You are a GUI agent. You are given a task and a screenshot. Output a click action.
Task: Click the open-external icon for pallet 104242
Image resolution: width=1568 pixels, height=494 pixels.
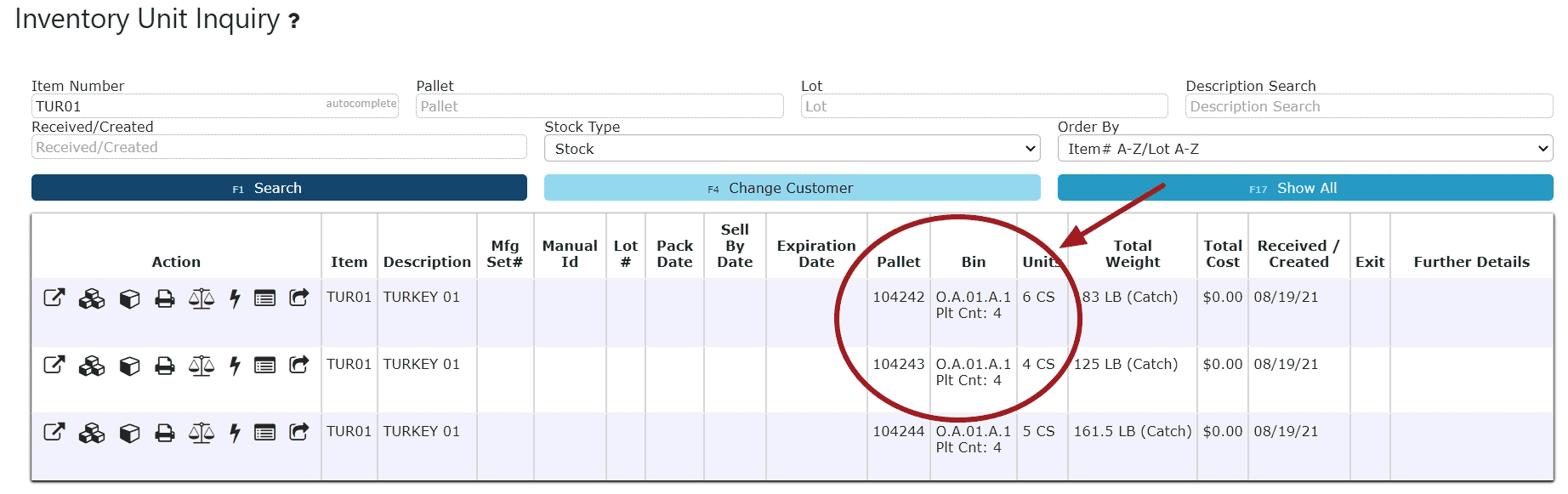click(54, 298)
